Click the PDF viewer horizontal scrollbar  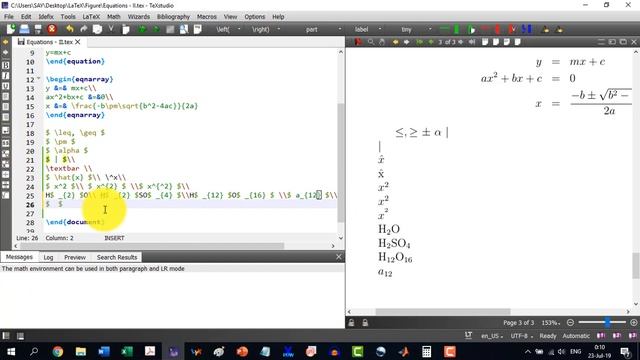443,311
